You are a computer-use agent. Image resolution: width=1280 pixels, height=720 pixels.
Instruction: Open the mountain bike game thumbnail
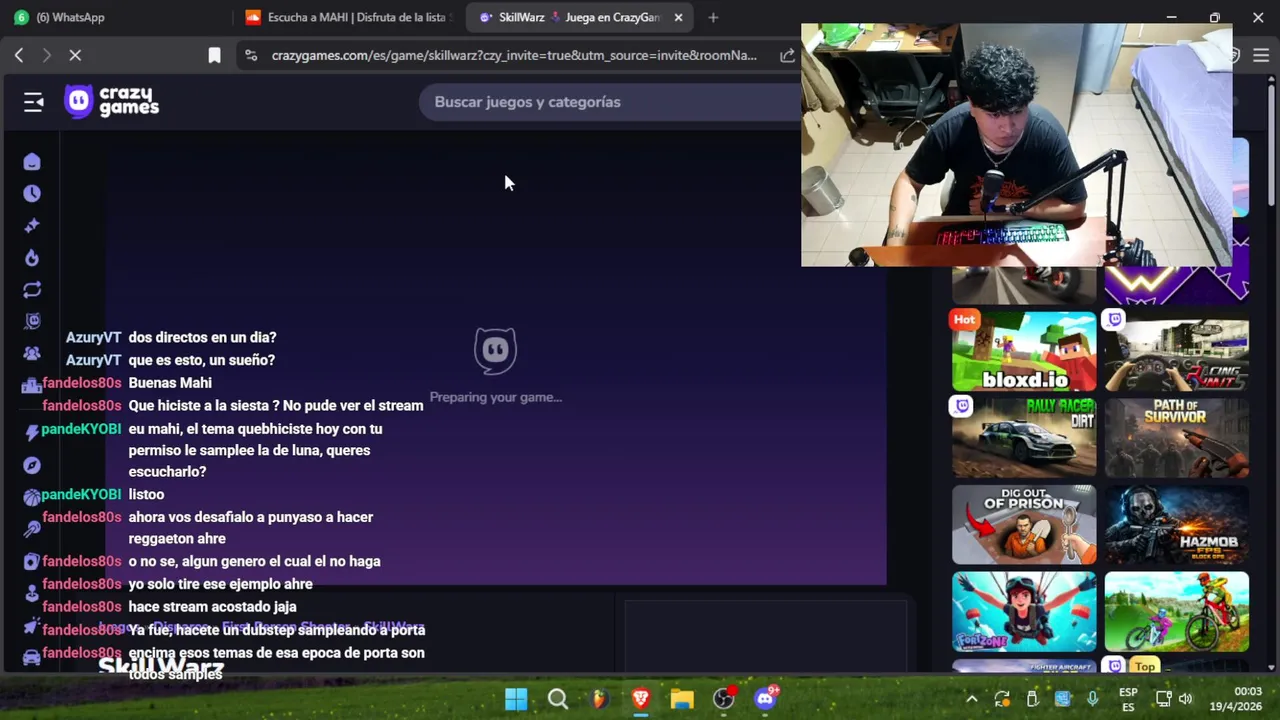(1177, 611)
